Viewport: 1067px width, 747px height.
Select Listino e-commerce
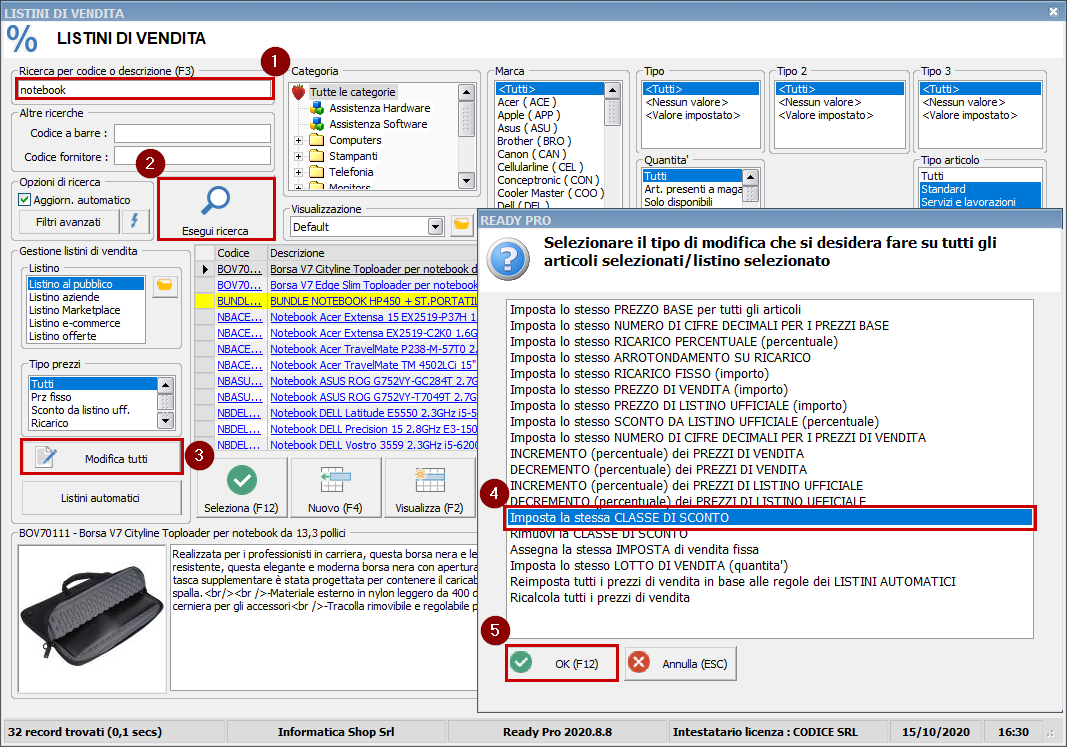coord(74,323)
